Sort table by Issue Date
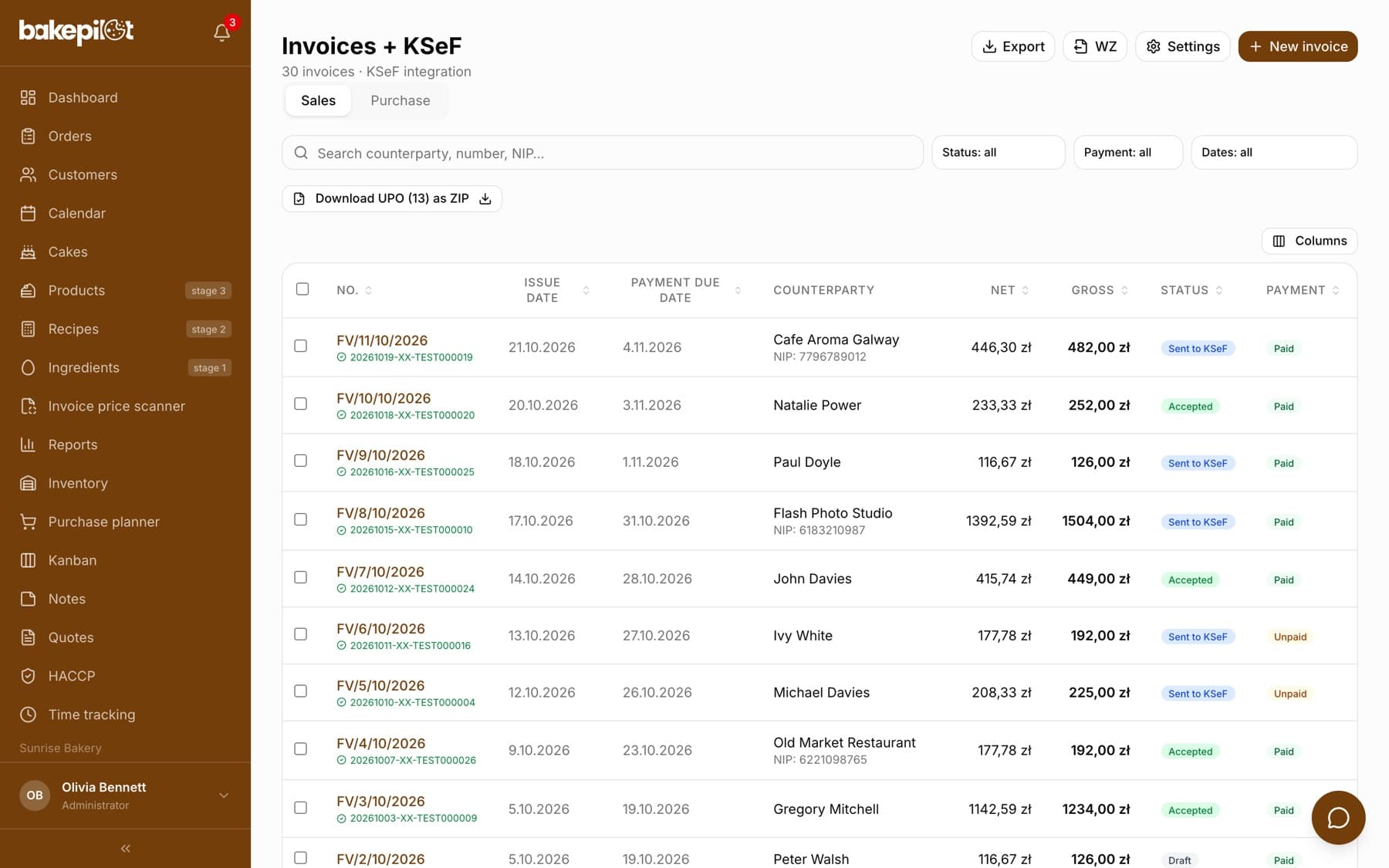Viewport: 1389px width, 868px height. tap(549, 290)
